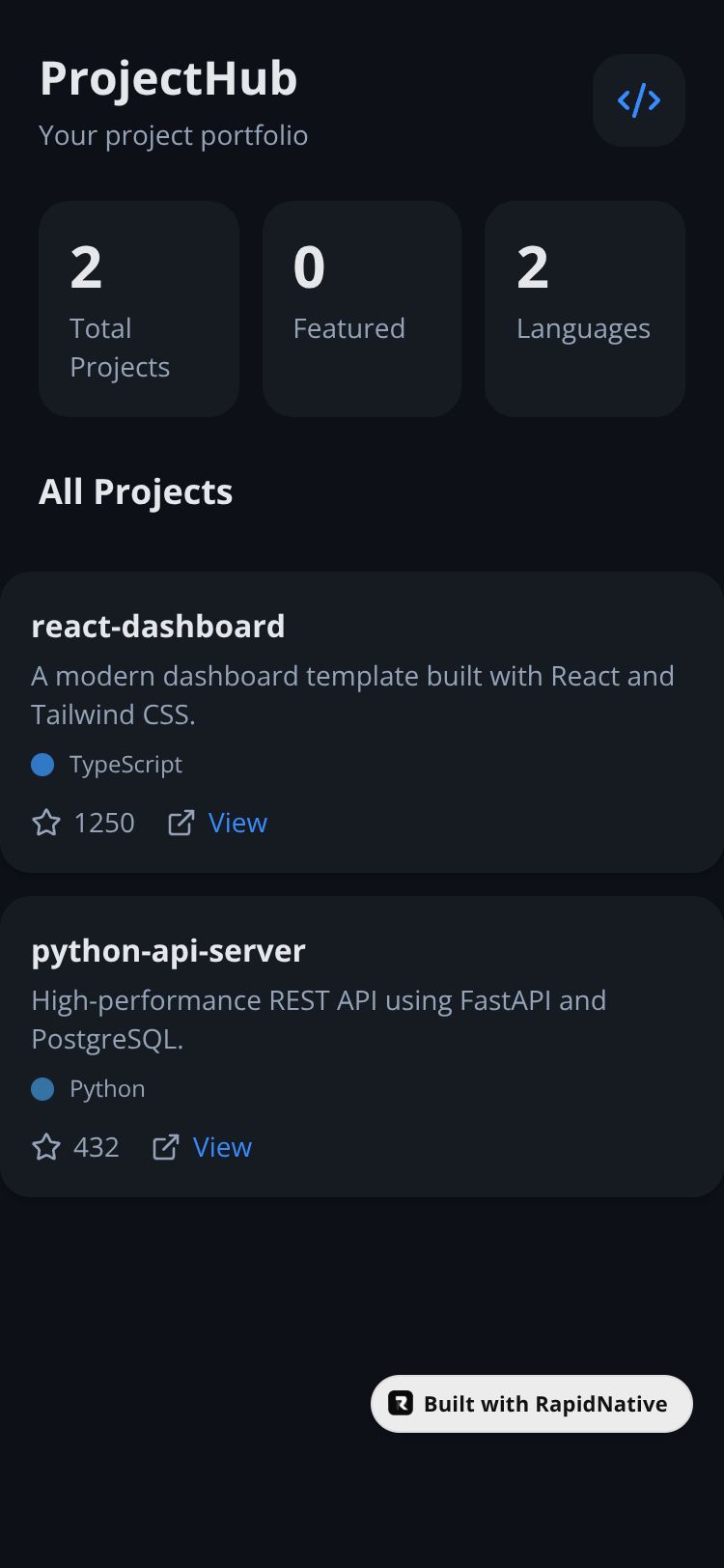Screen dimensions: 724x1568
Task: Click the Python language color dot
Action: pos(42,1089)
